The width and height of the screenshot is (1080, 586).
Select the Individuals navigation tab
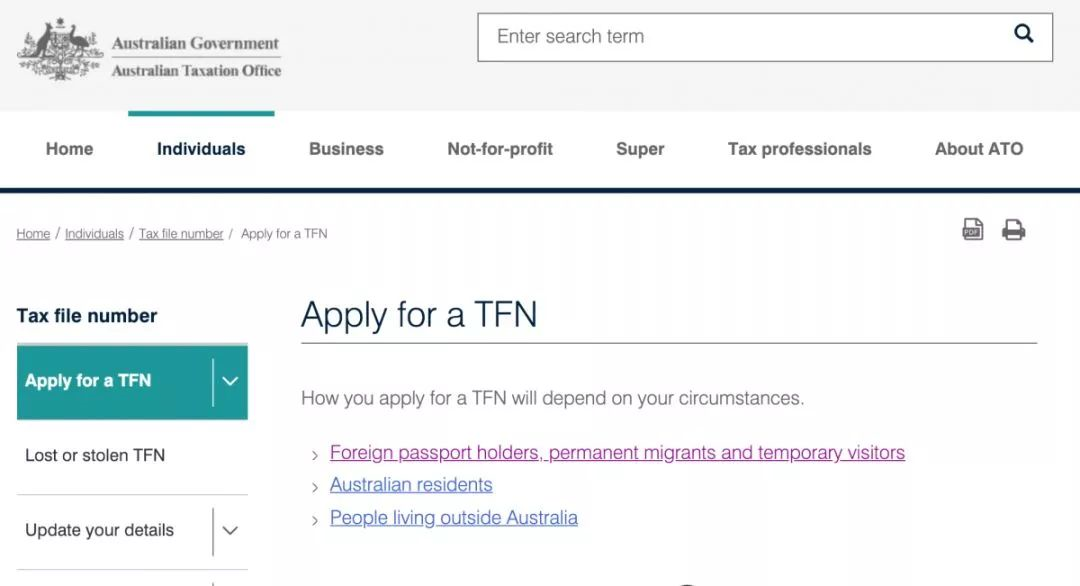point(201,149)
